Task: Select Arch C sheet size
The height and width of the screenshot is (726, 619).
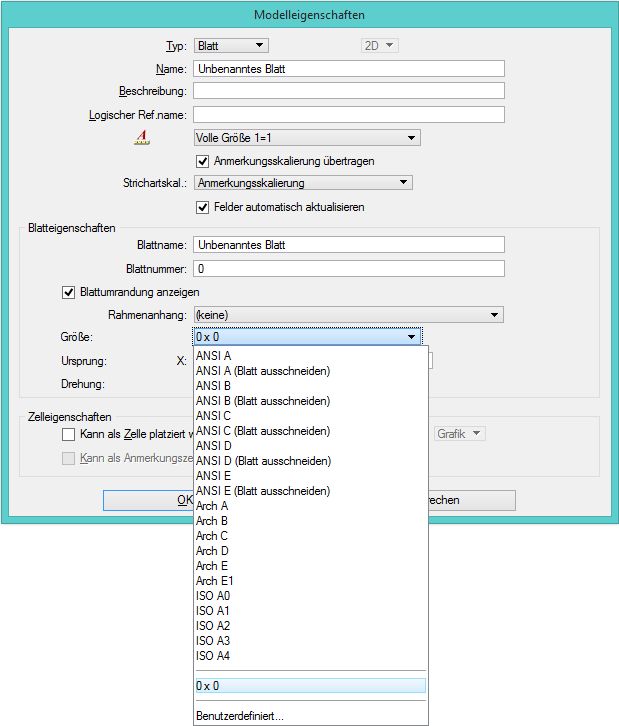Action: 310,536
